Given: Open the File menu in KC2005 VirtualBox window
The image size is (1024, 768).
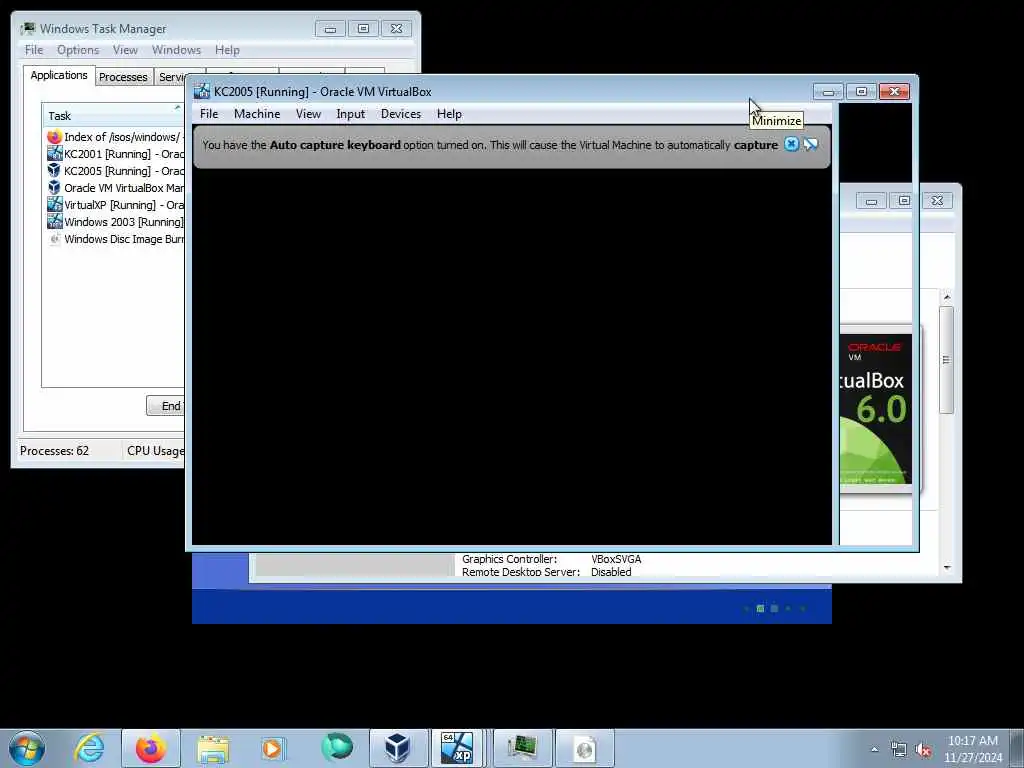Looking at the screenshot, I should (x=209, y=114).
